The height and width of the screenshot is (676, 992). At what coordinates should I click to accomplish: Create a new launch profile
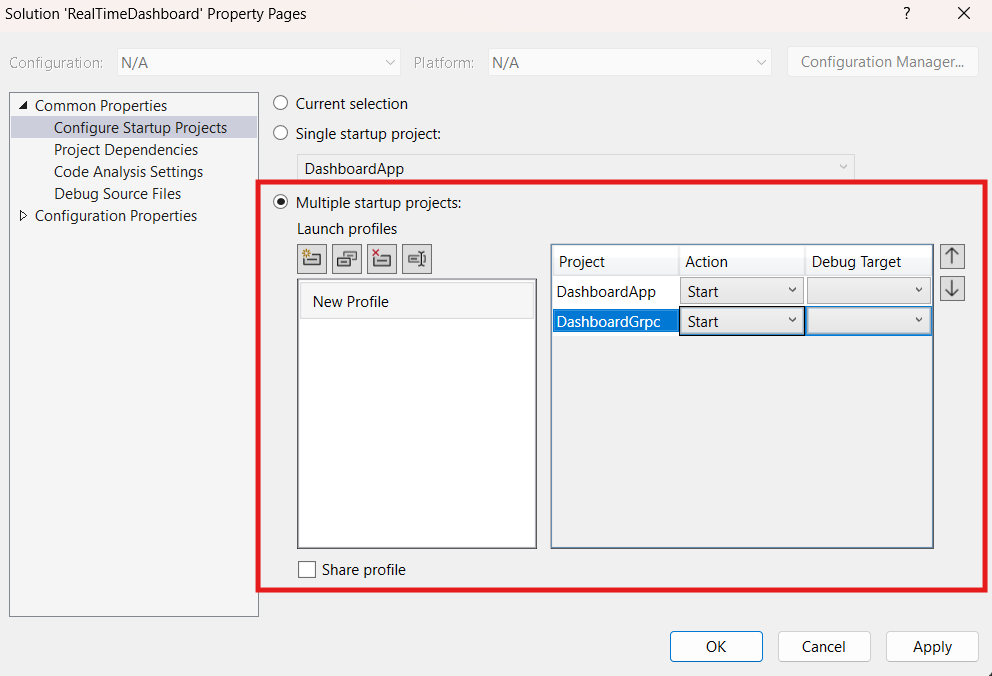click(x=311, y=258)
